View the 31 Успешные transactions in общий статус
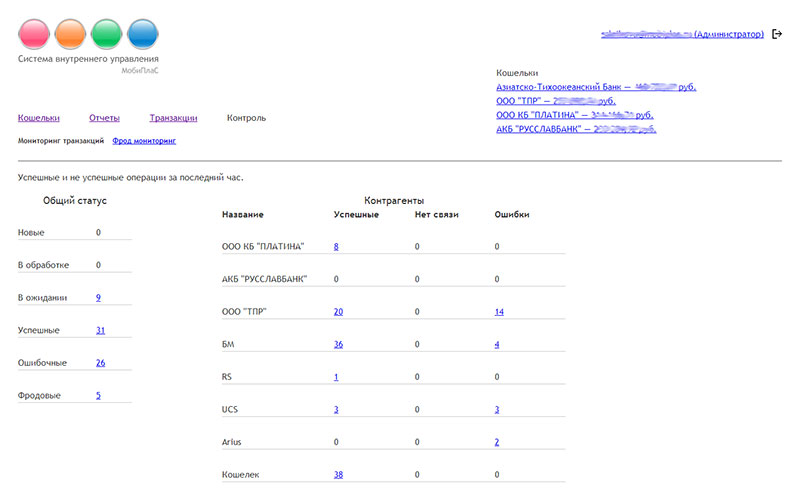Image resolution: width=800 pixels, height=500 pixels. tap(100, 330)
